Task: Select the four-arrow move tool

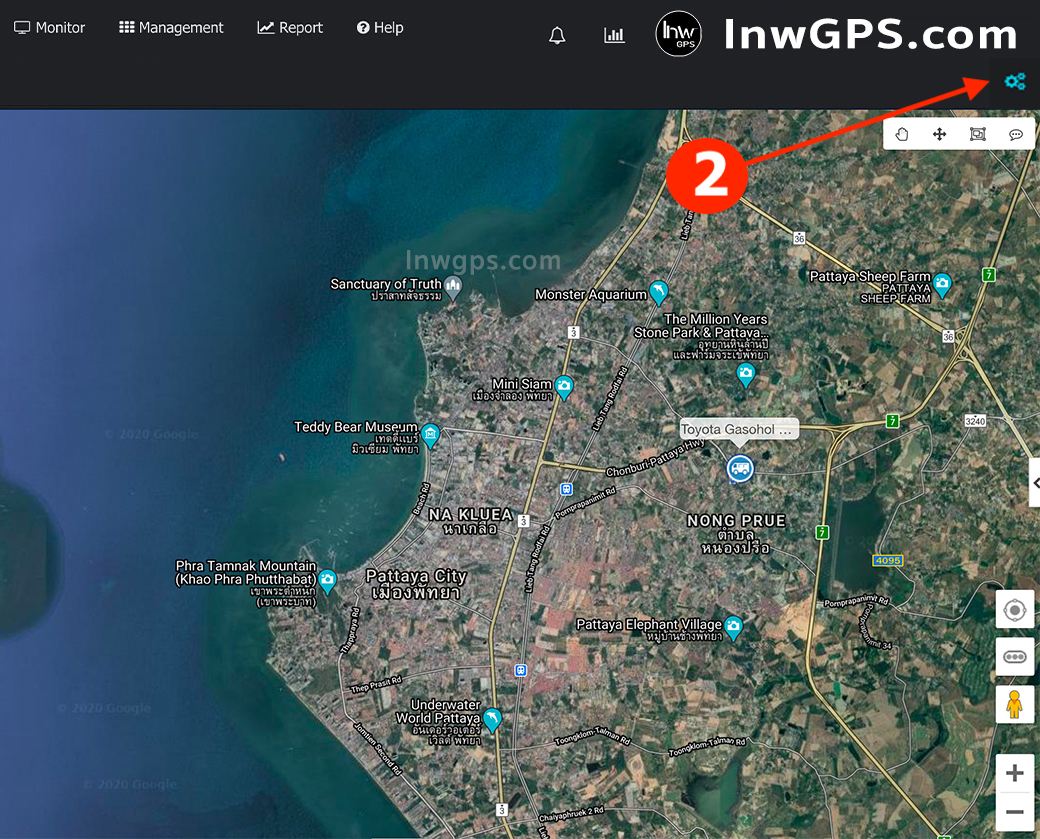Action: [940, 134]
